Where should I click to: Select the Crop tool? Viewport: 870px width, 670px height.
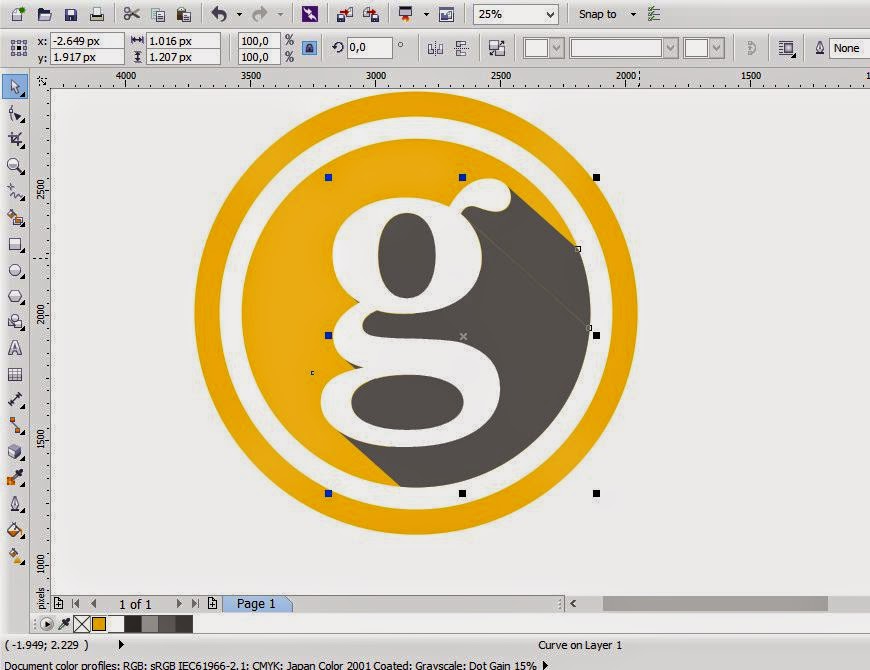[x=16, y=140]
